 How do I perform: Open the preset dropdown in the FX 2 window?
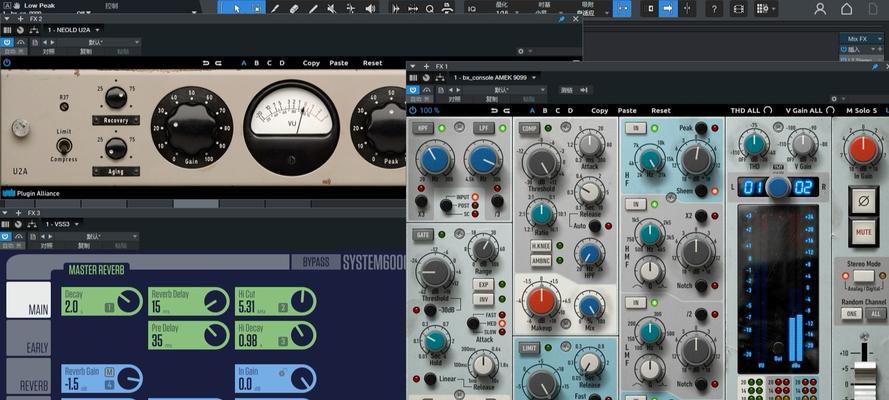[99, 42]
